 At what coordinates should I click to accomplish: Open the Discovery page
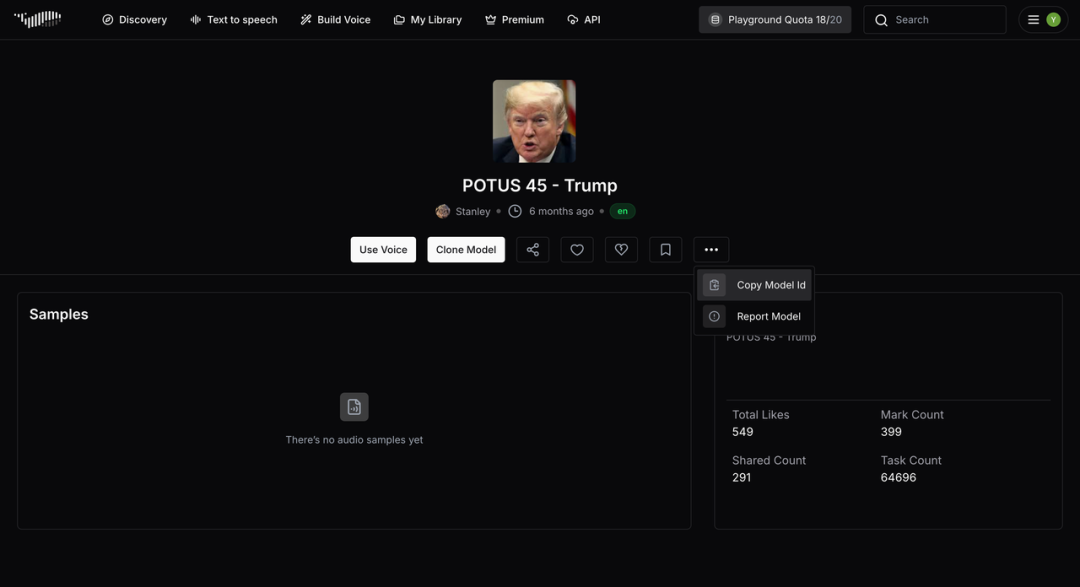135,20
